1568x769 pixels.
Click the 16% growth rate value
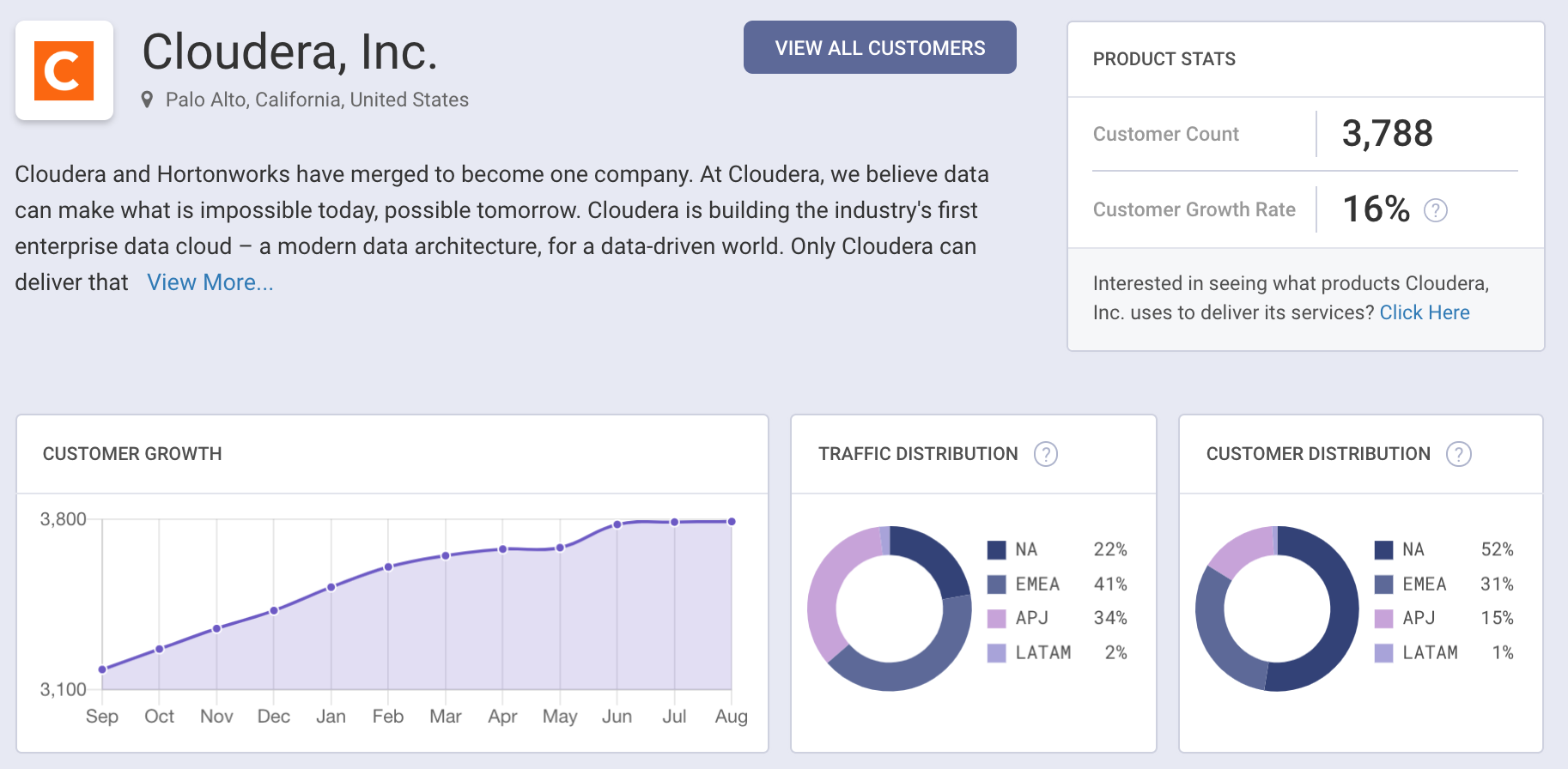pyautogui.click(x=1377, y=209)
